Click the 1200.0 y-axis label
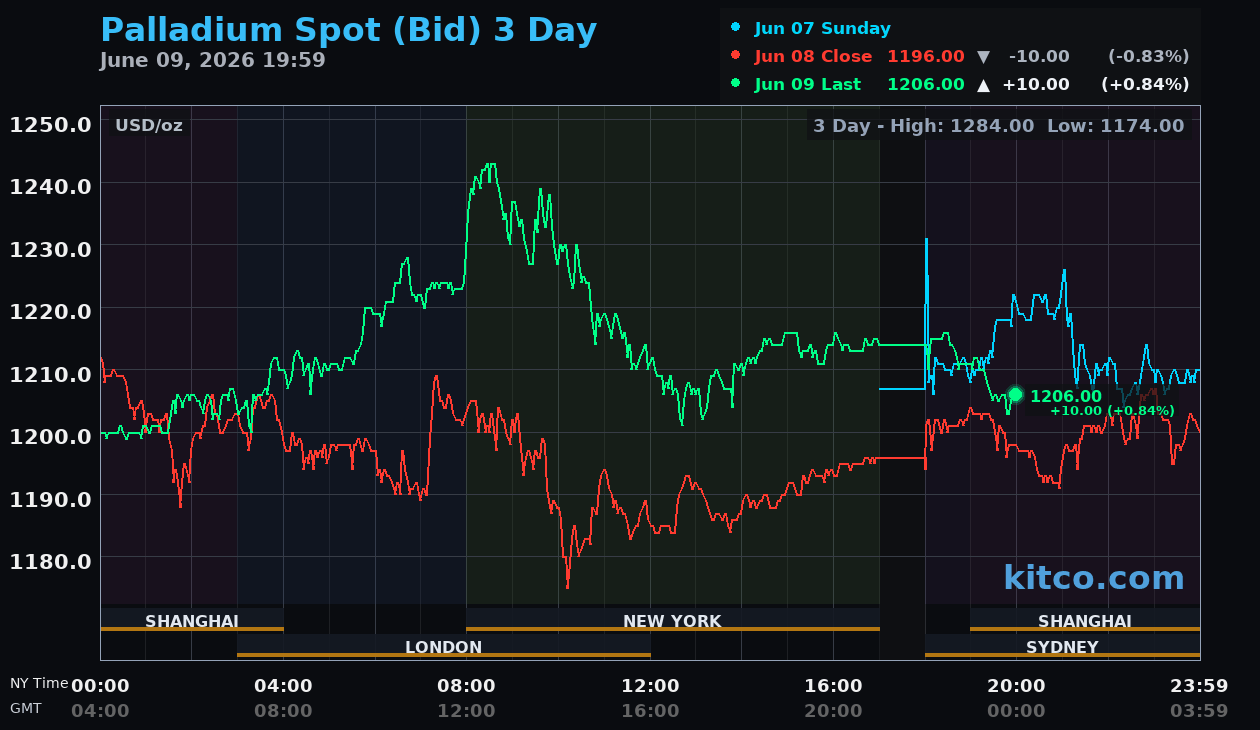Viewport: 1260px width, 730px height. [51, 436]
